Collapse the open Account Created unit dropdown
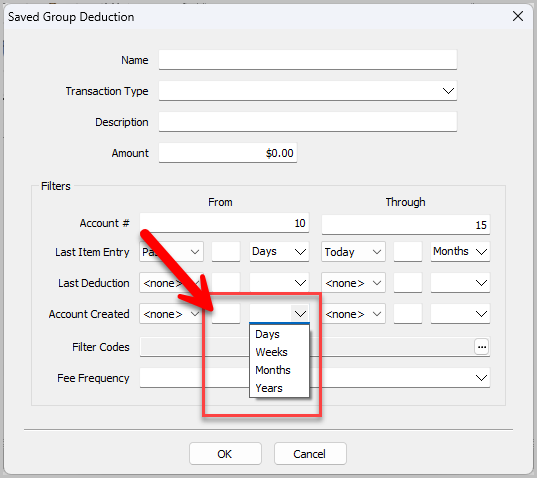 [300, 314]
